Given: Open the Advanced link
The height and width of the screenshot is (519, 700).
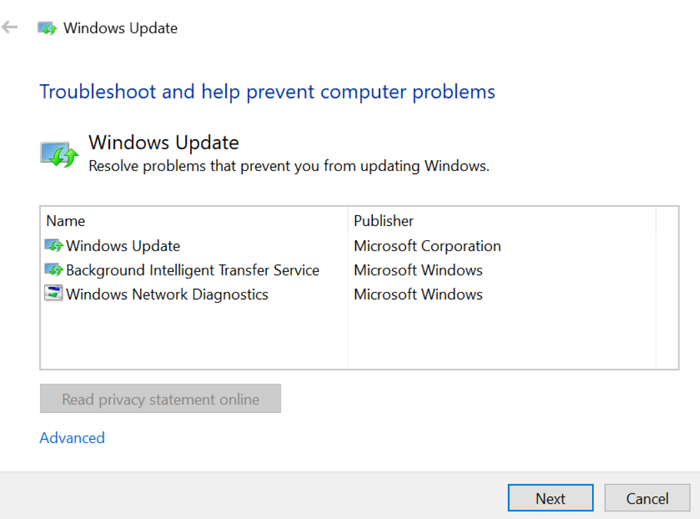Looking at the screenshot, I should click(x=72, y=438).
